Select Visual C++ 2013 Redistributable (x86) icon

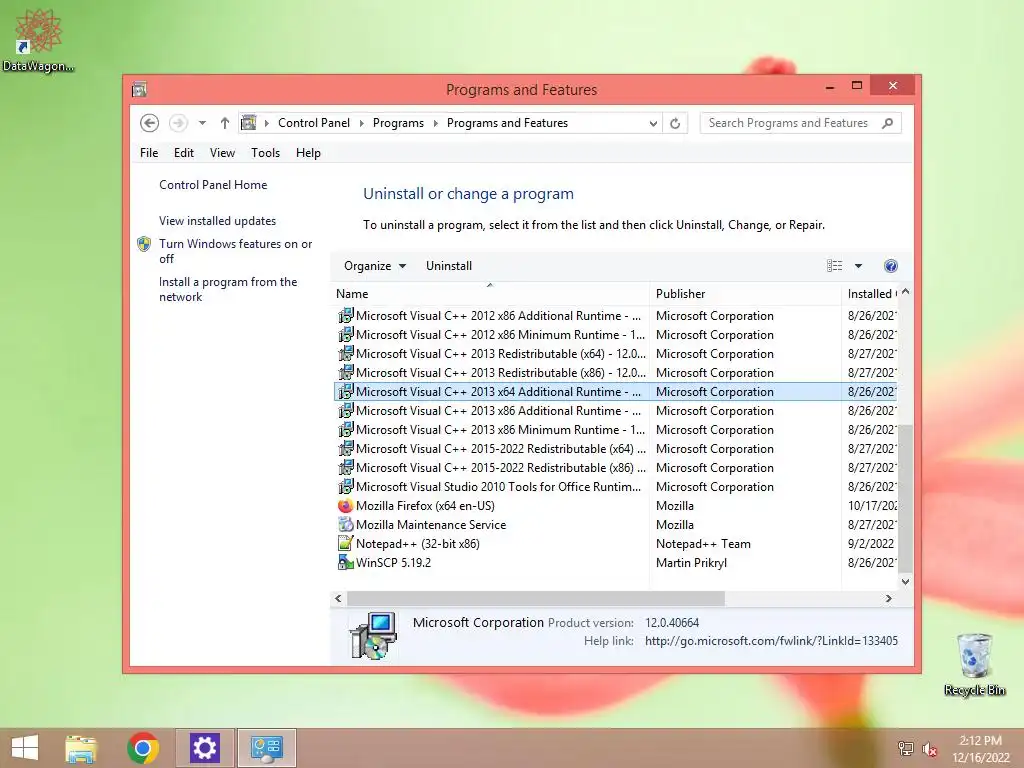(x=345, y=372)
